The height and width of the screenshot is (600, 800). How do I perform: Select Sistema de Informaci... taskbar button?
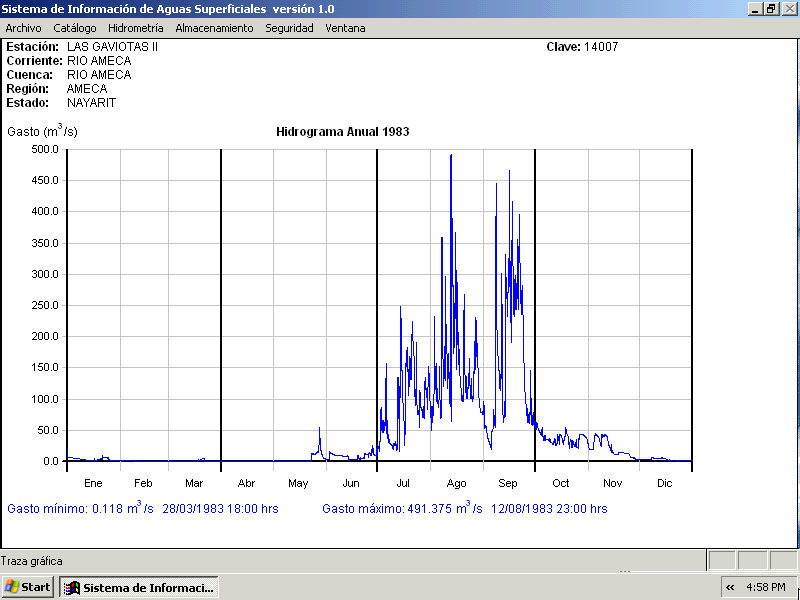pyautogui.click(x=139, y=587)
